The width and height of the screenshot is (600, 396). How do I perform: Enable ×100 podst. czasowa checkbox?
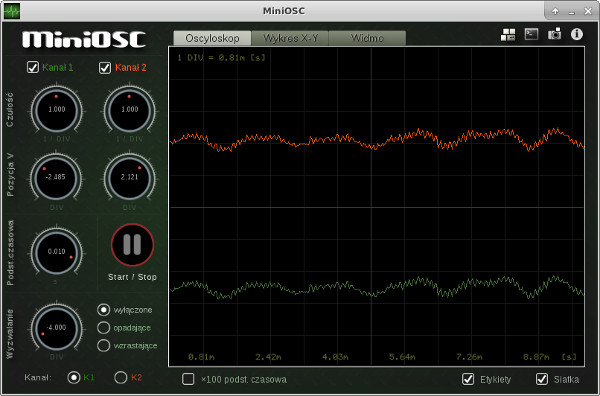coord(188,379)
